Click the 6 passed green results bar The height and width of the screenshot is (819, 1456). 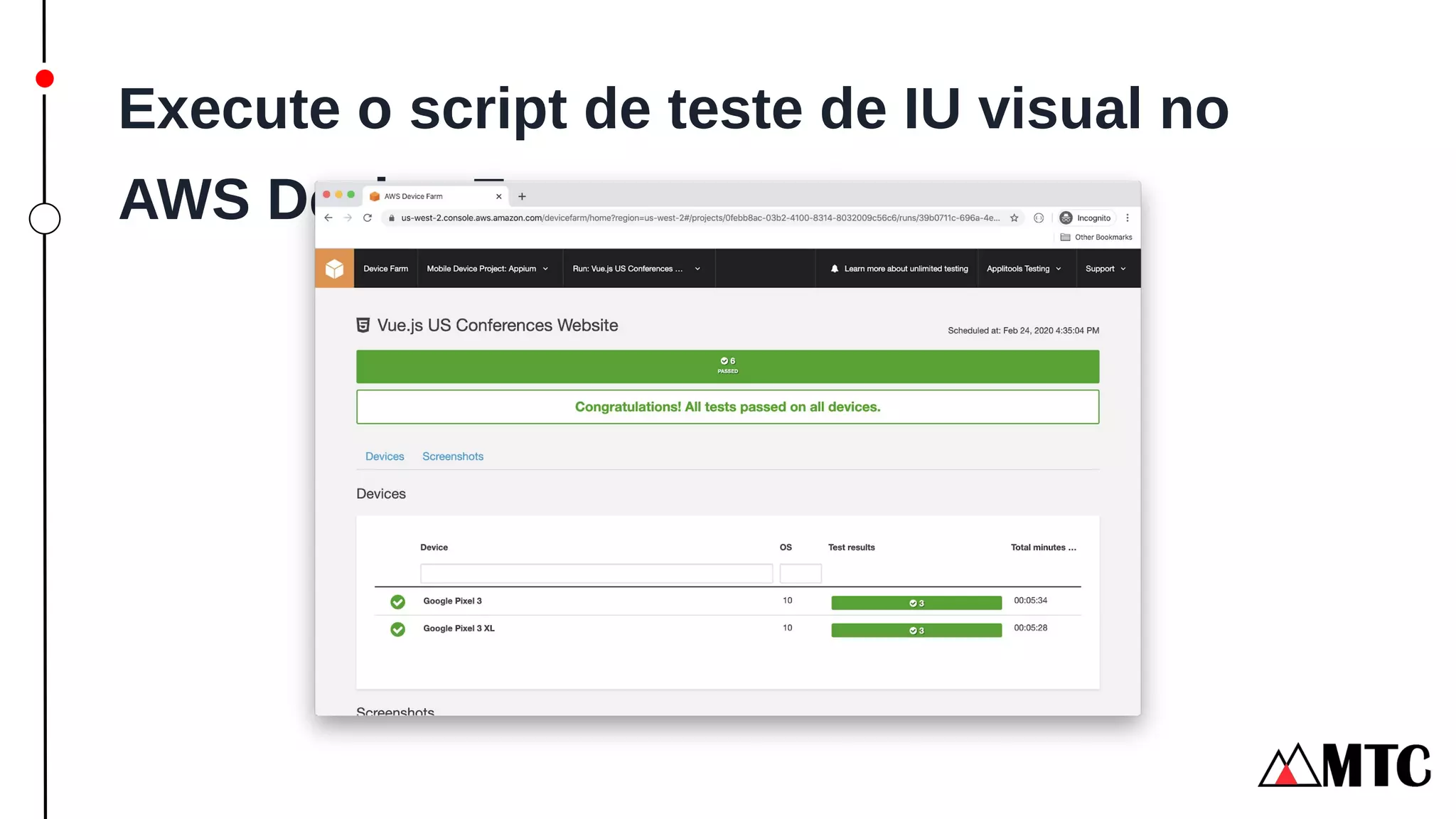point(727,366)
